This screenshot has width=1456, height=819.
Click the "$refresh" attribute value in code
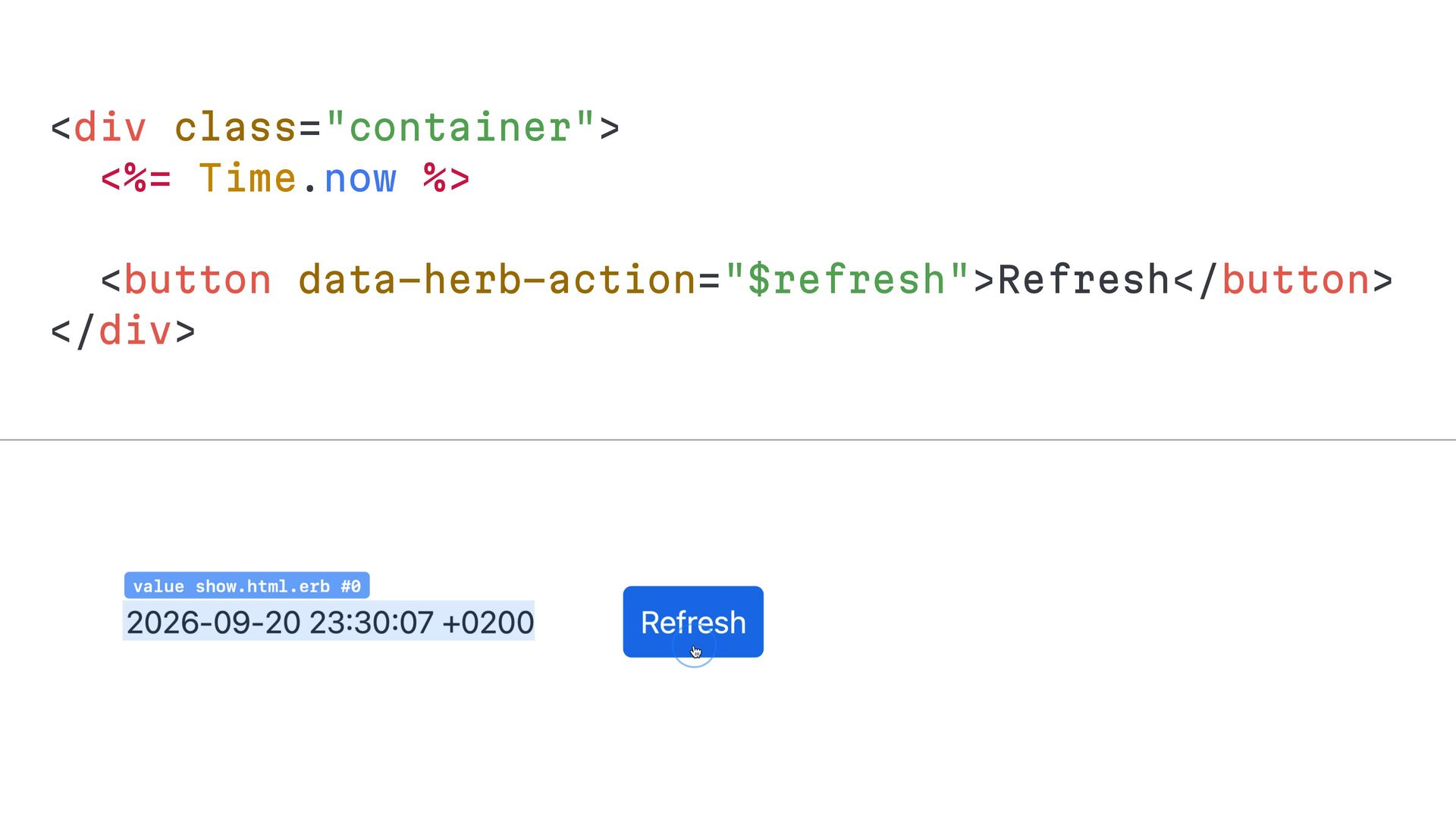[846, 279]
